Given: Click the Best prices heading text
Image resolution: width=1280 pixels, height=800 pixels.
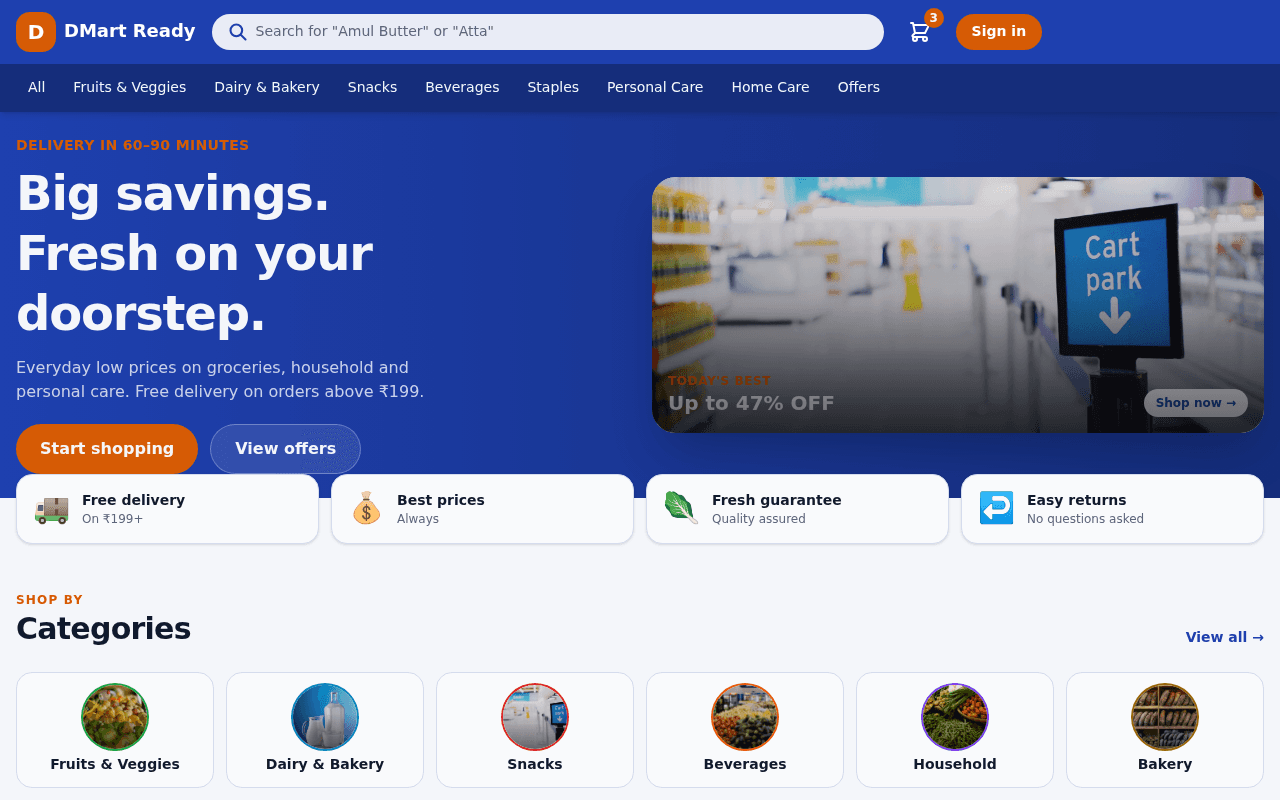Looking at the screenshot, I should tap(441, 500).
